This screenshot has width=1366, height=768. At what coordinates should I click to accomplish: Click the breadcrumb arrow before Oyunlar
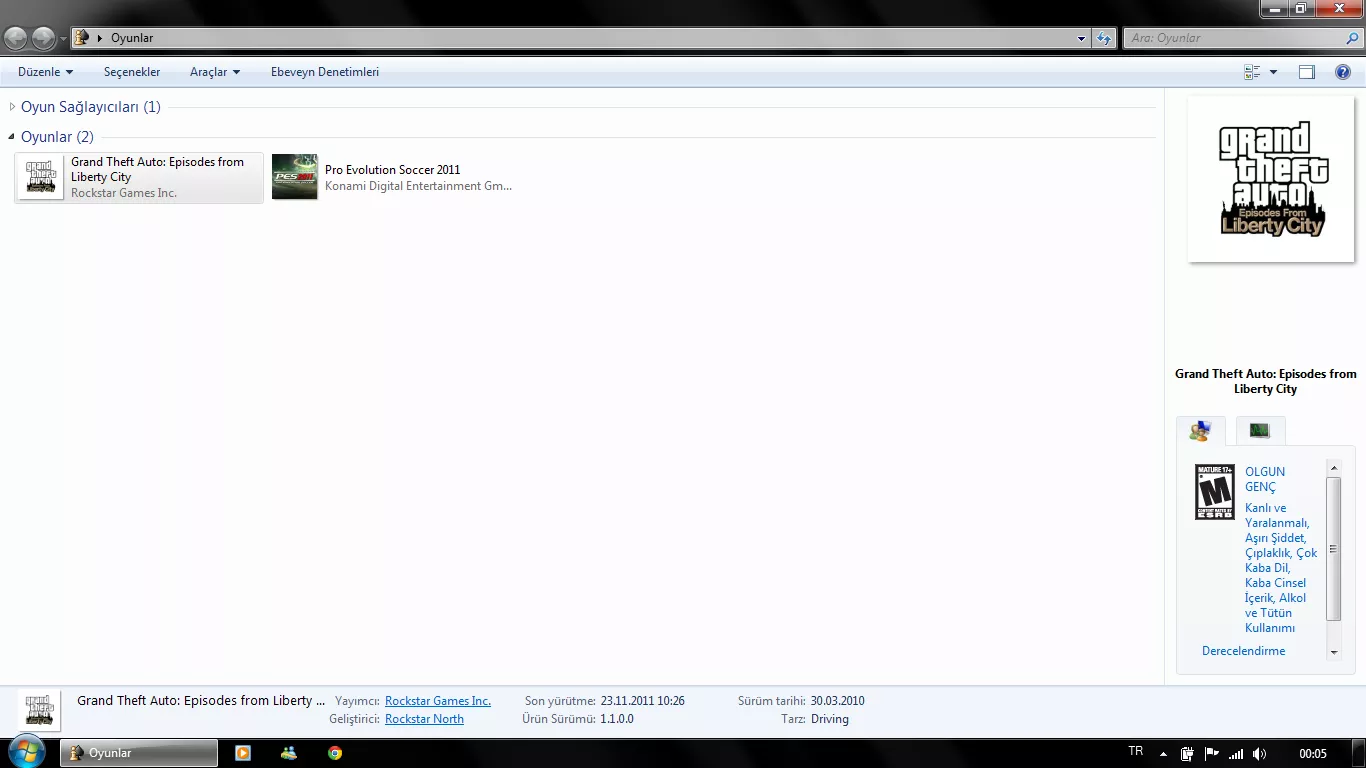[100, 38]
